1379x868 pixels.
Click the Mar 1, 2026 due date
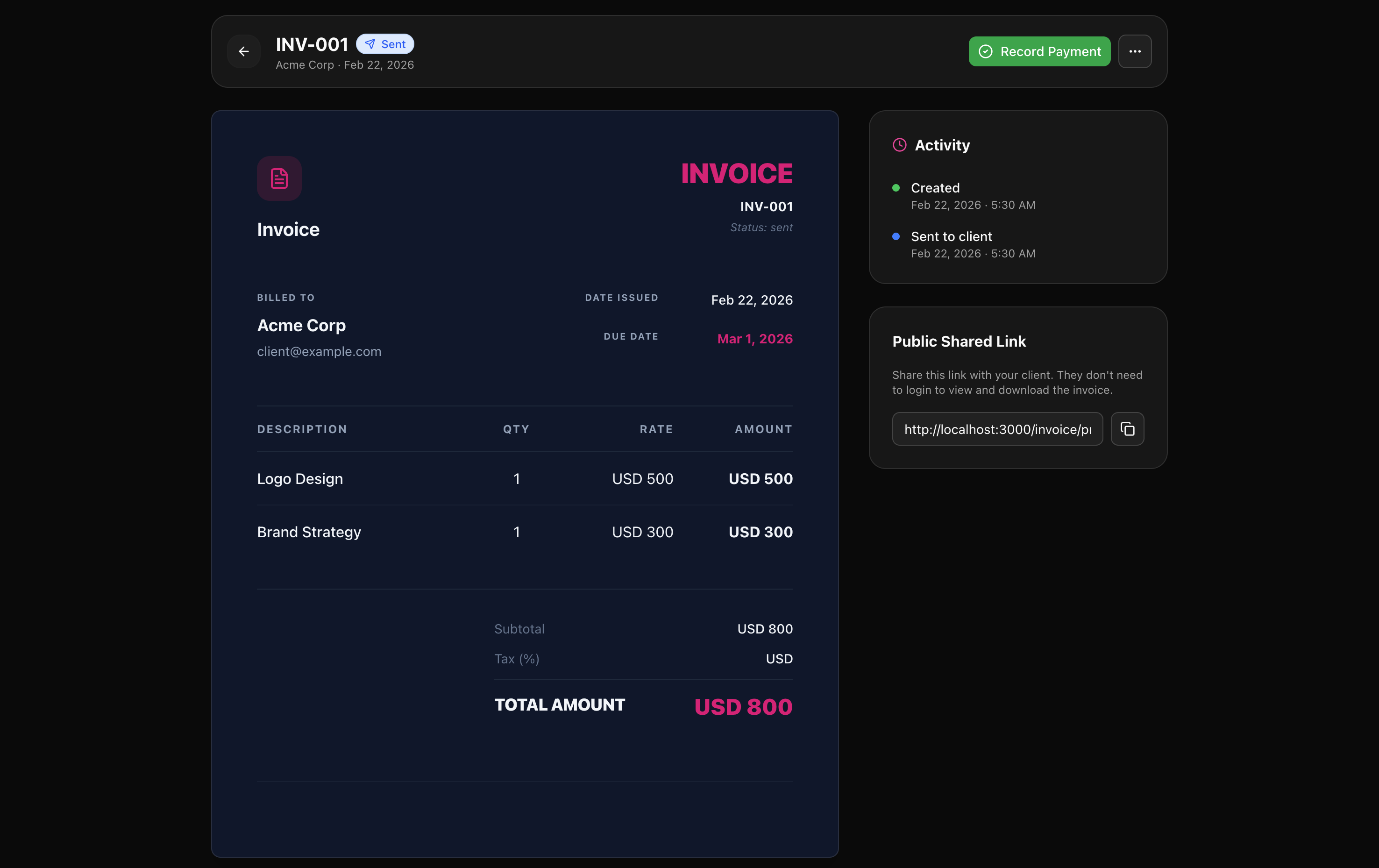(x=754, y=339)
